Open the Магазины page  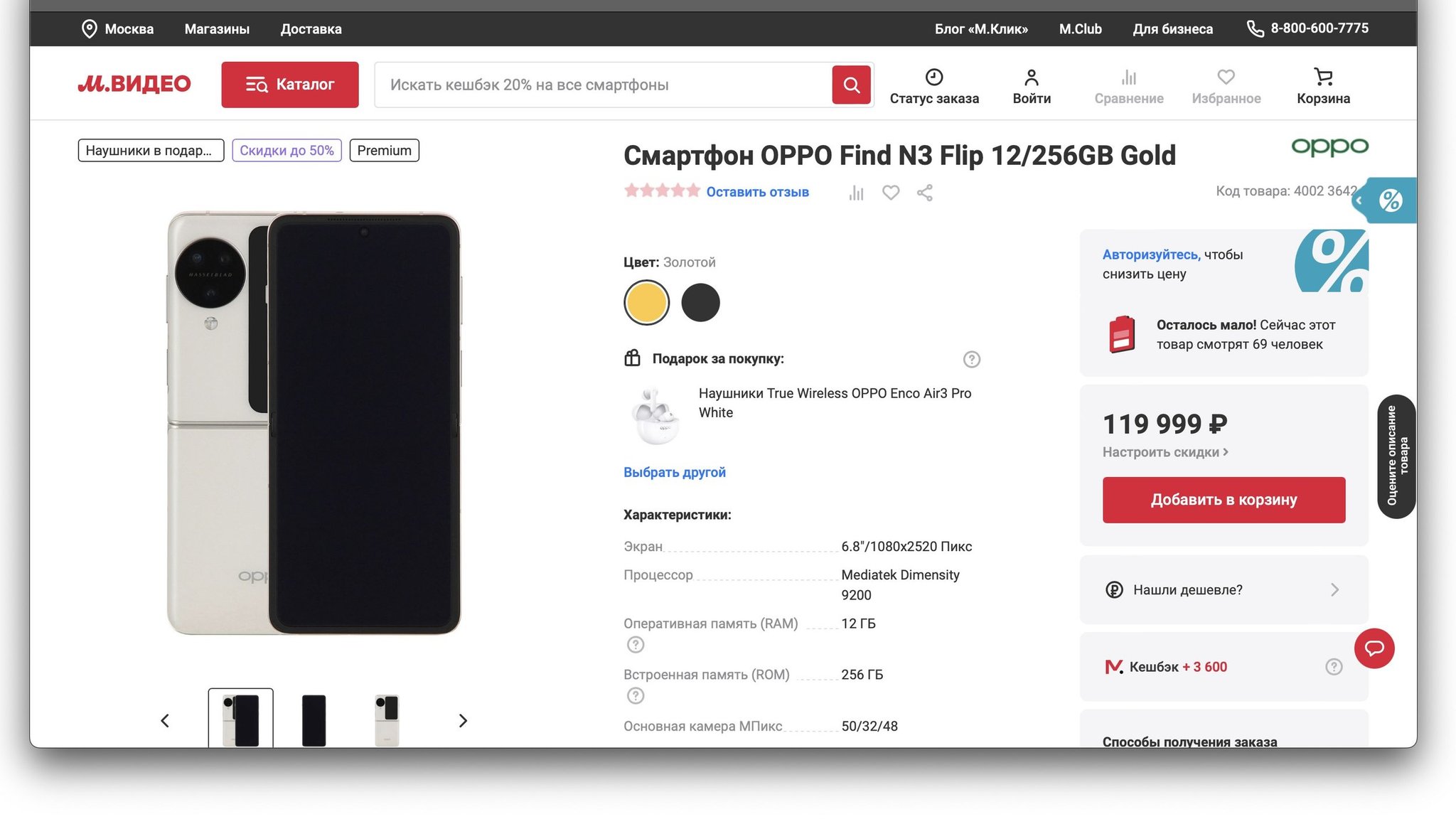[x=217, y=29]
